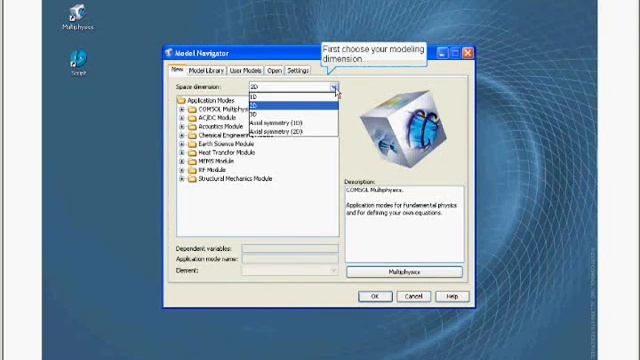Choose 3D from the dimension list
640x360 pixels.
293,114
